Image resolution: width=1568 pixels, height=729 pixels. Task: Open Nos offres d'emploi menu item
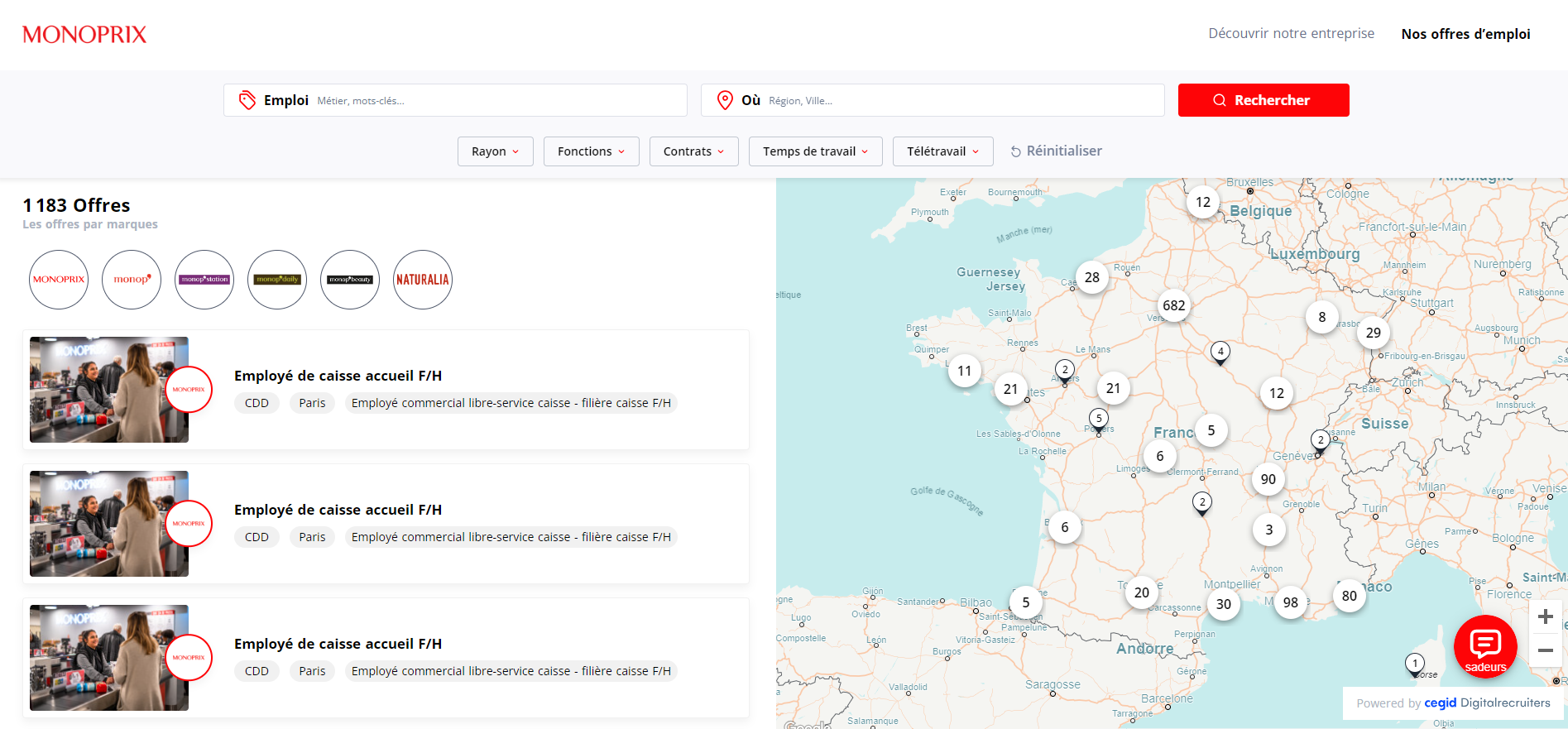(1465, 34)
